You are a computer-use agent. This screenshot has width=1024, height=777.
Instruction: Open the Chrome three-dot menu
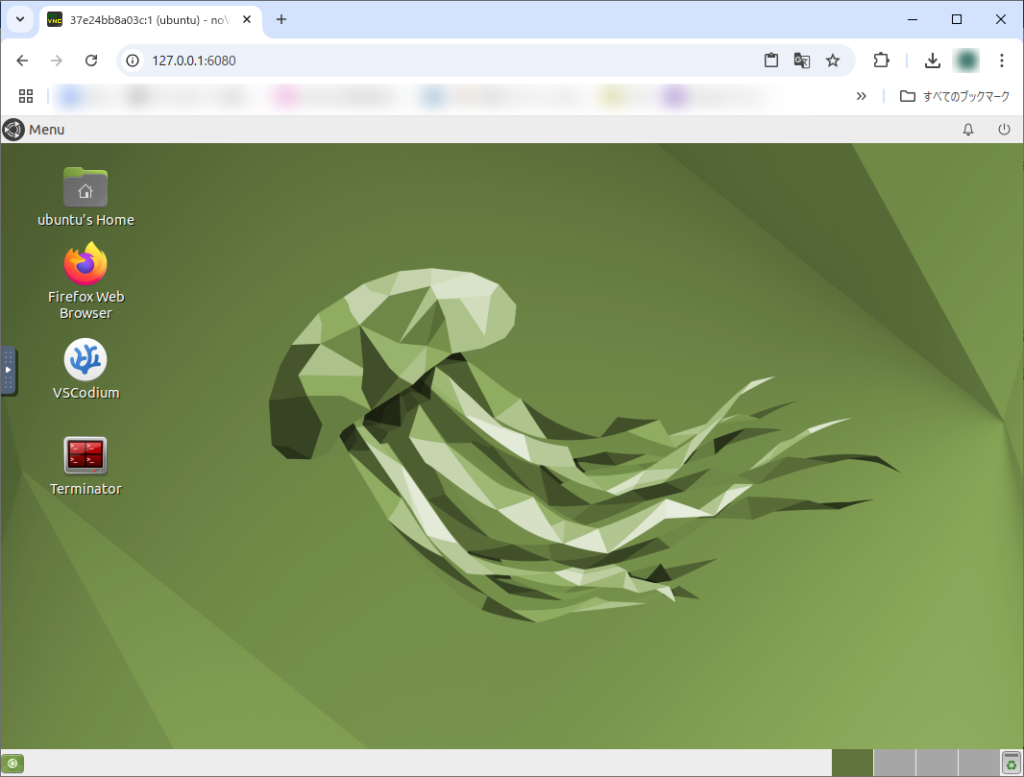tap(1001, 61)
